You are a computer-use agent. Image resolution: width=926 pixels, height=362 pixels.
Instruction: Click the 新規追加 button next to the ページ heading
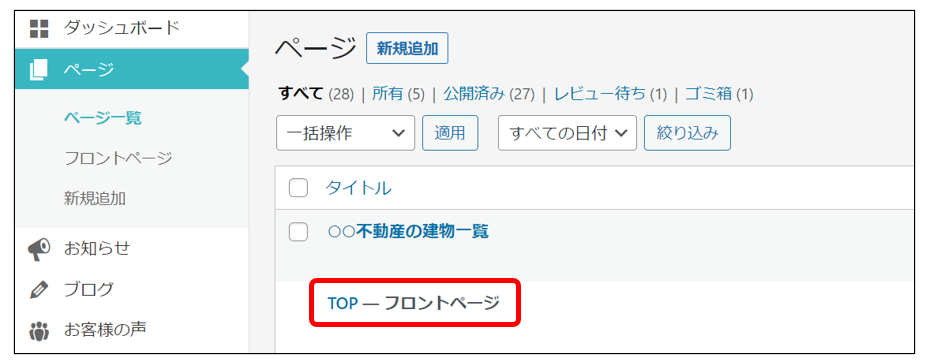pyautogui.click(x=407, y=48)
